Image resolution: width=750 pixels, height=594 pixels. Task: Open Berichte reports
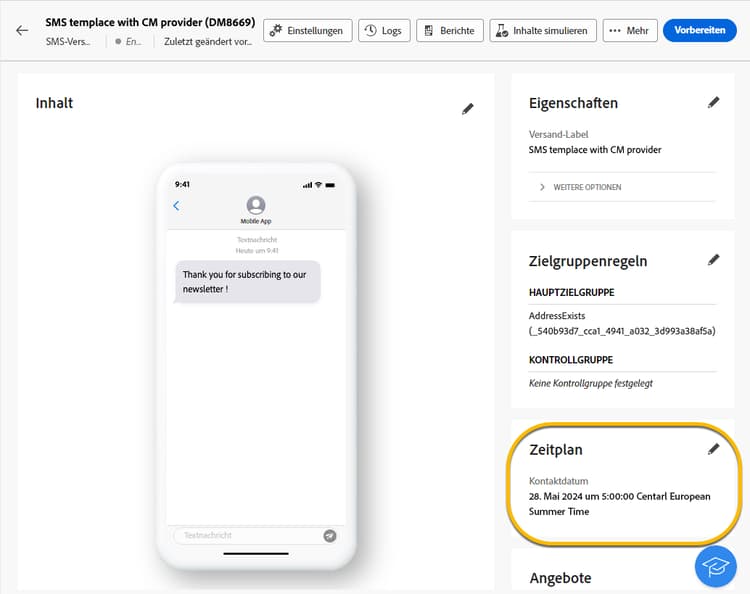pyautogui.click(x=450, y=31)
